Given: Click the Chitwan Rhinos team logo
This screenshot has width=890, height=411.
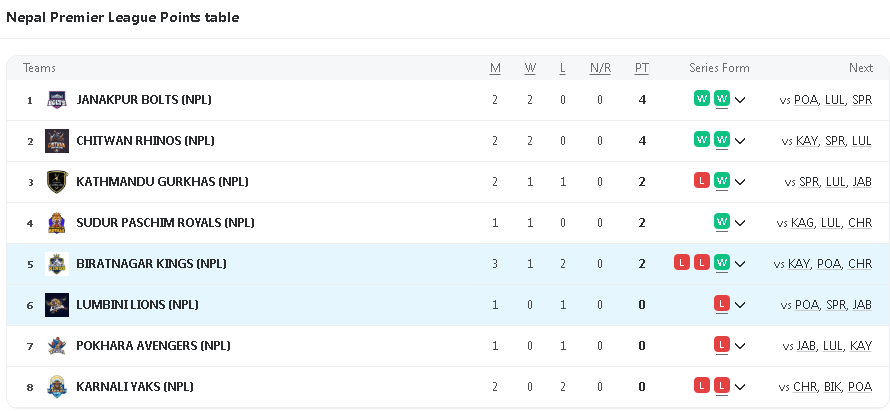Looking at the screenshot, I should pyautogui.click(x=57, y=140).
